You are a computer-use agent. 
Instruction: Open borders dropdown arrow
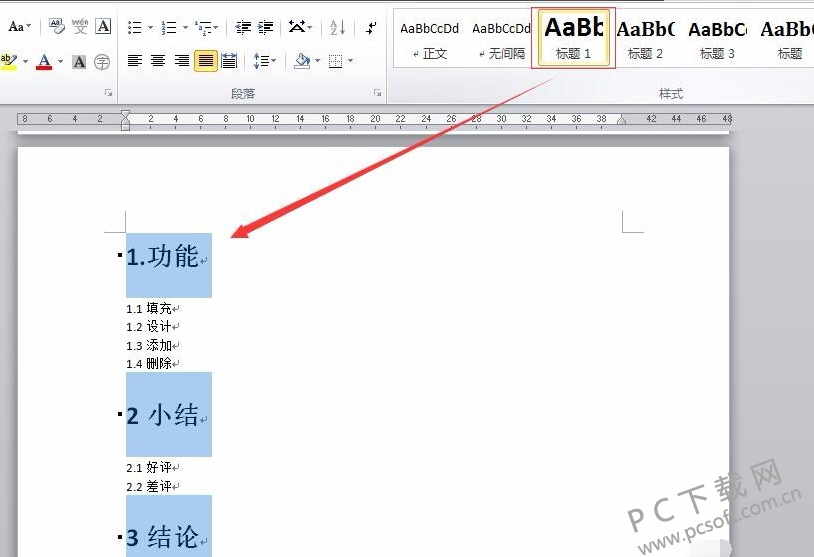(x=351, y=61)
